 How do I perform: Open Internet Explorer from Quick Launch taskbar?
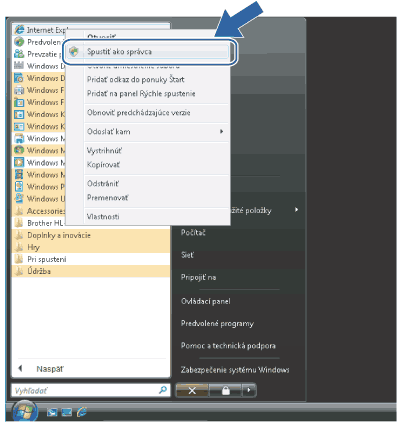82,412
